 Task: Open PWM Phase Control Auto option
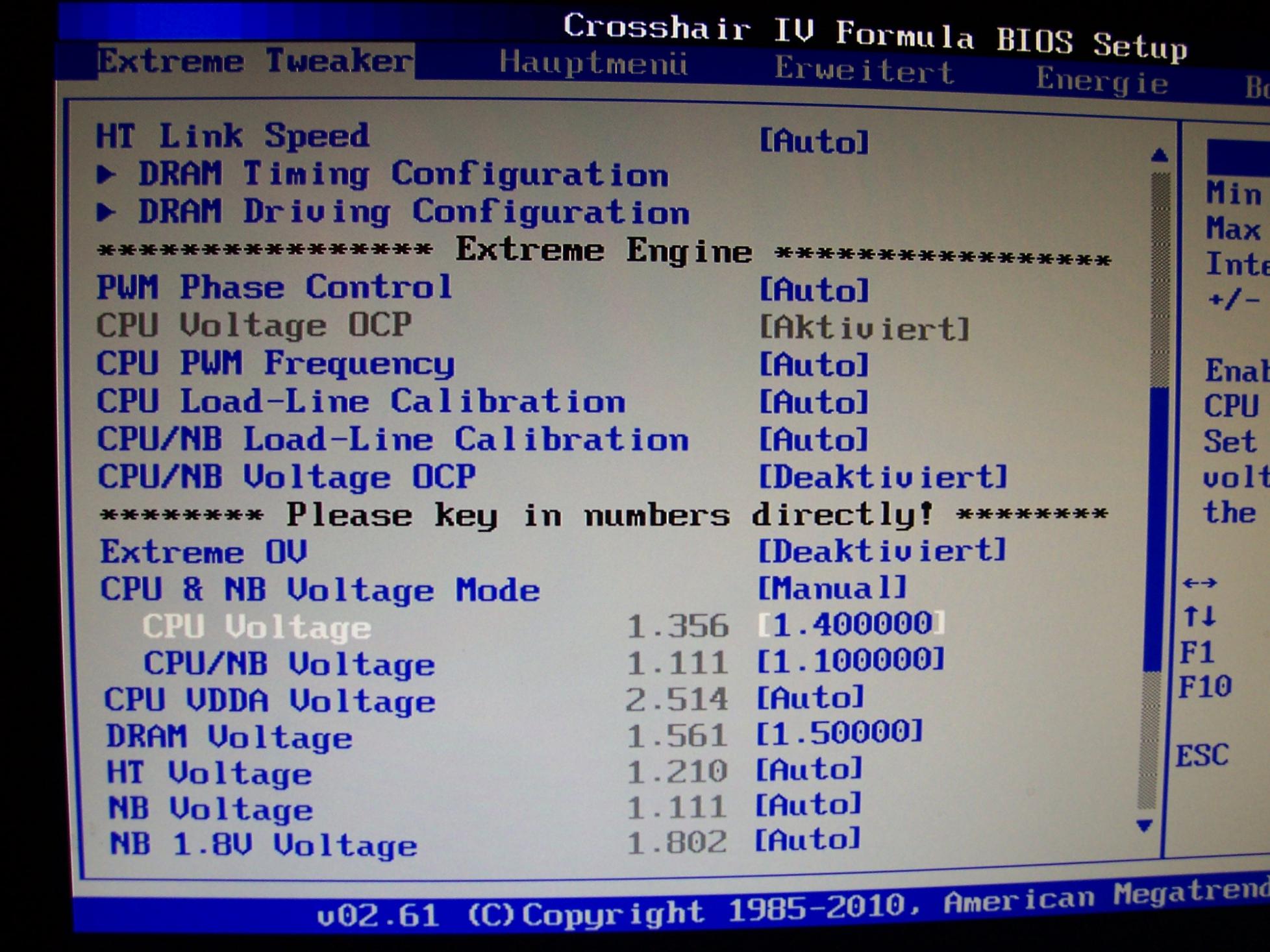tap(814, 290)
